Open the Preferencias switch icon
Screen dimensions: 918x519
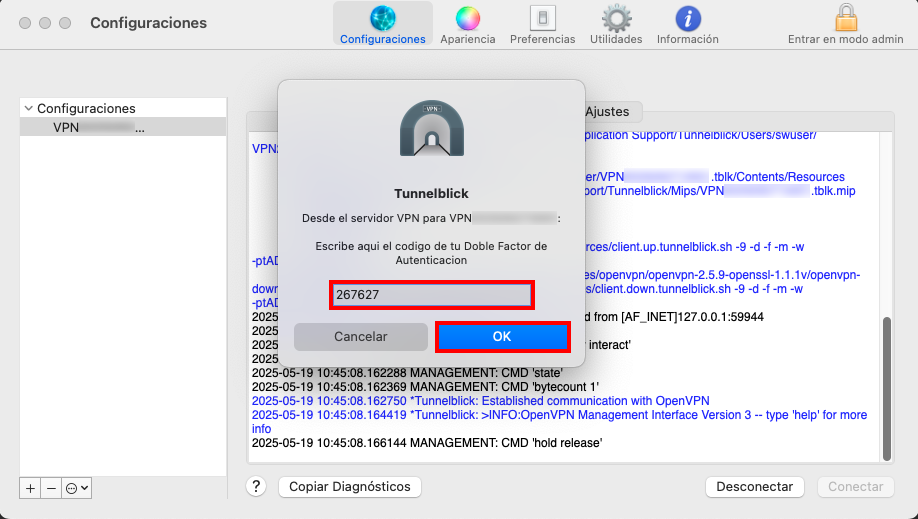(542, 18)
